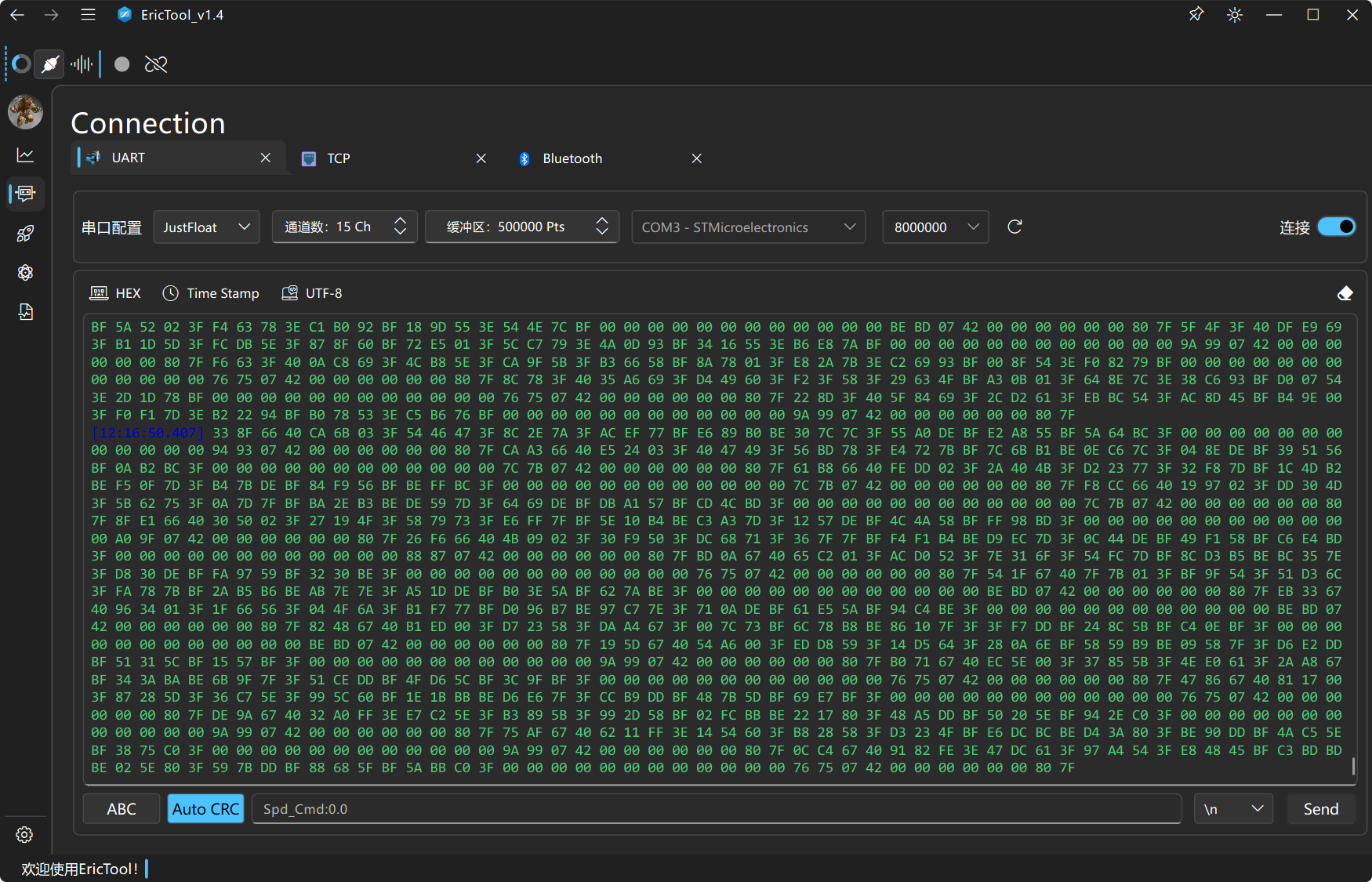Screen dimensions: 1372x882
Task: Toggle the 连接 connection switch off
Action: pyautogui.click(x=1336, y=227)
